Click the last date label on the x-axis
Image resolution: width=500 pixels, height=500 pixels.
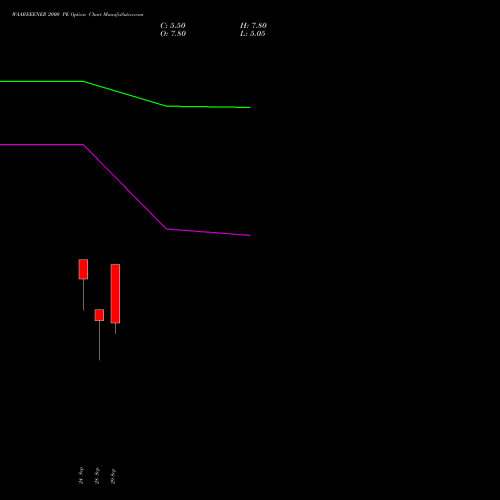(x=113, y=476)
